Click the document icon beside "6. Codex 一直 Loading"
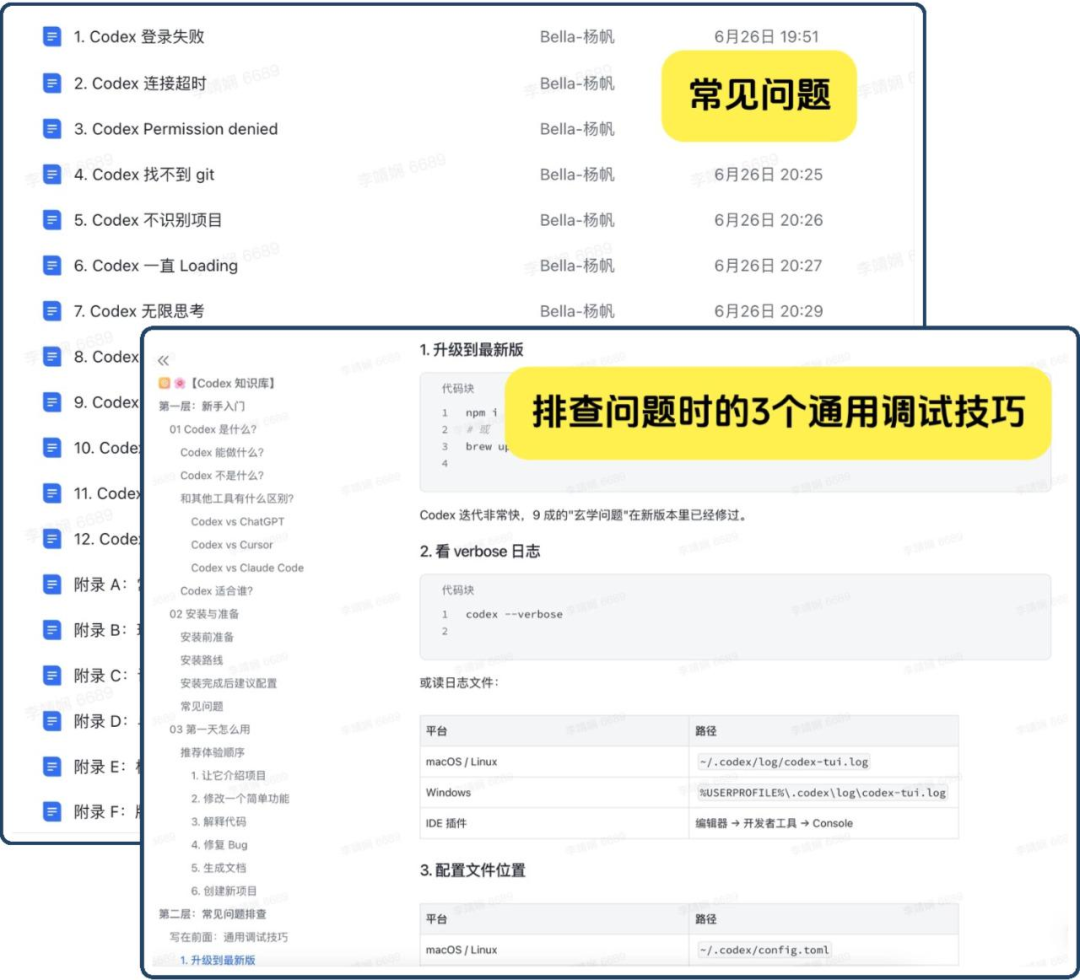Image resolution: width=1080 pixels, height=980 pixels. (x=52, y=265)
